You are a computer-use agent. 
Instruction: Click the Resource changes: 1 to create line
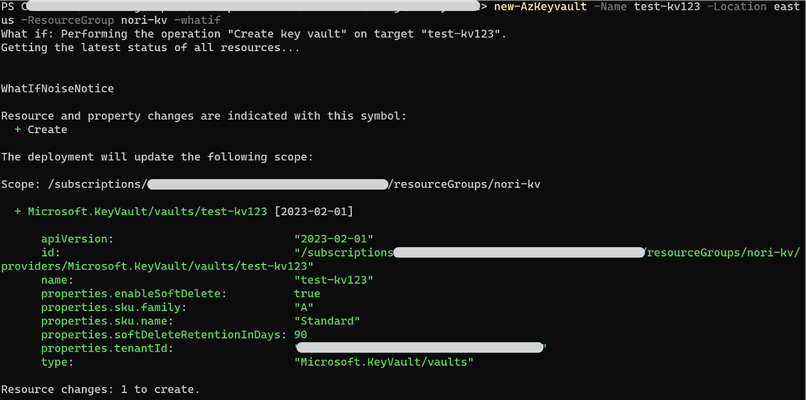click(x=100, y=389)
